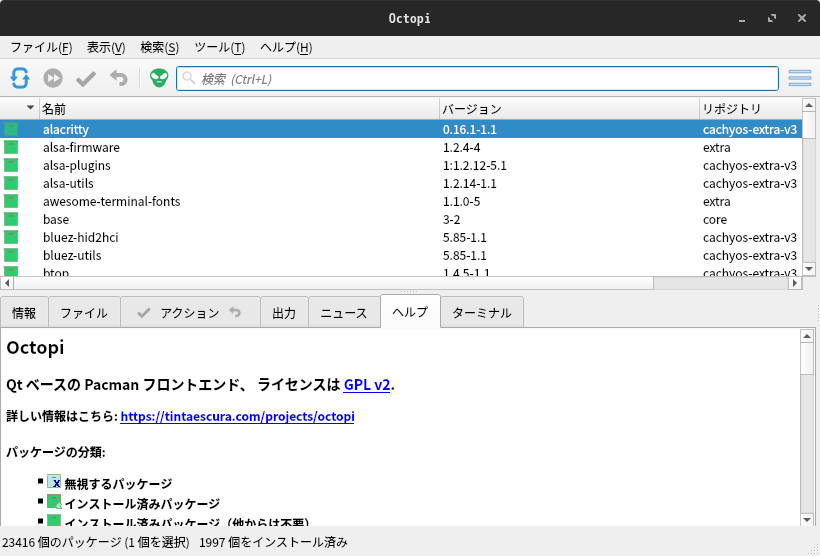Click installed status icon for alsa-plugins
Viewport: 820px width, 556px height.
pyautogui.click(x=11, y=165)
